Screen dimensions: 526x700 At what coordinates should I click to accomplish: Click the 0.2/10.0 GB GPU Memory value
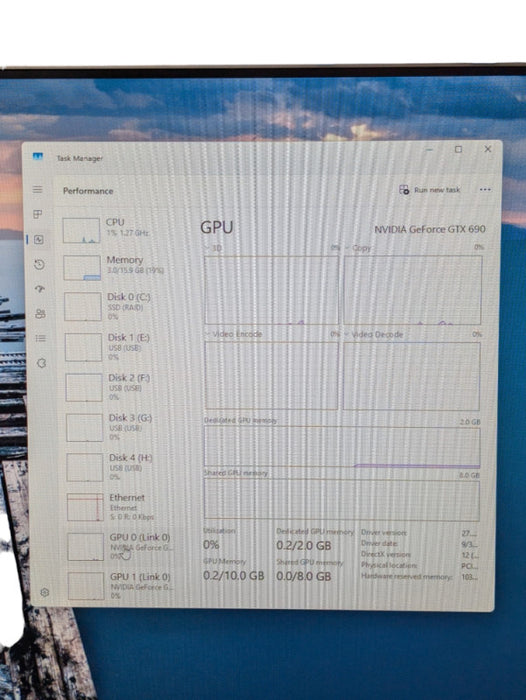[x=234, y=575]
